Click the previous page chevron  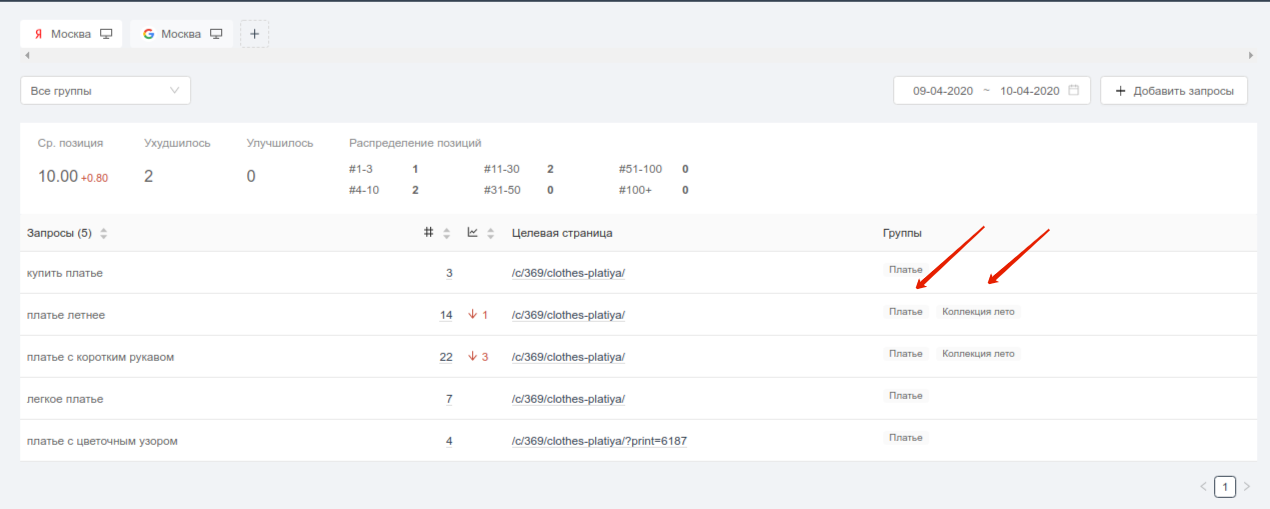pos(1203,487)
